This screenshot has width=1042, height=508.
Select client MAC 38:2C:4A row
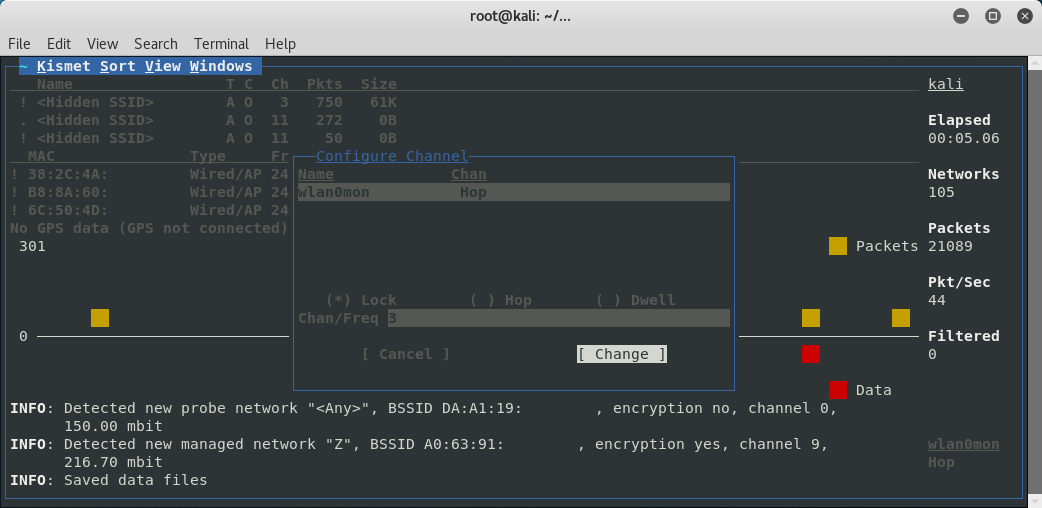pos(150,174)
